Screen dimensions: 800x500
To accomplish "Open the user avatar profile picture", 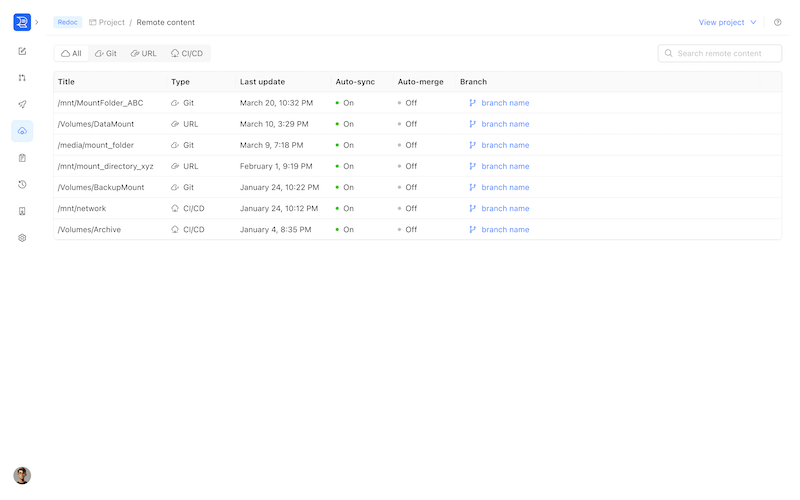I will click(x=22, y=476).
